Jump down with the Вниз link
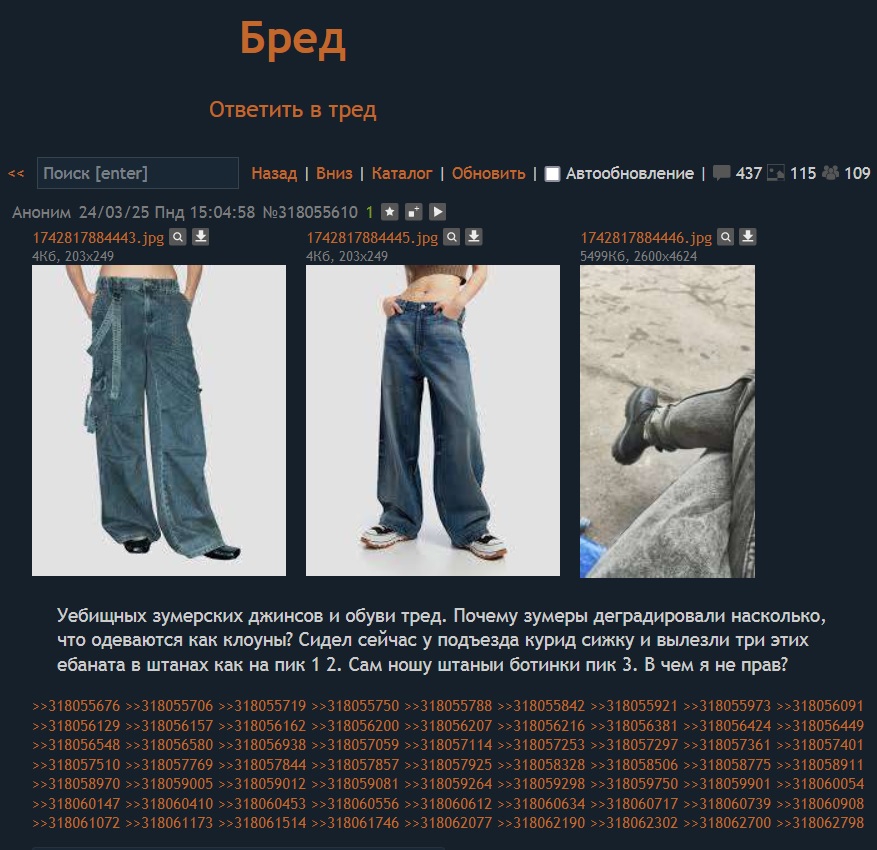Viewport: 877px width, 850px height. [x=334, y=173]
